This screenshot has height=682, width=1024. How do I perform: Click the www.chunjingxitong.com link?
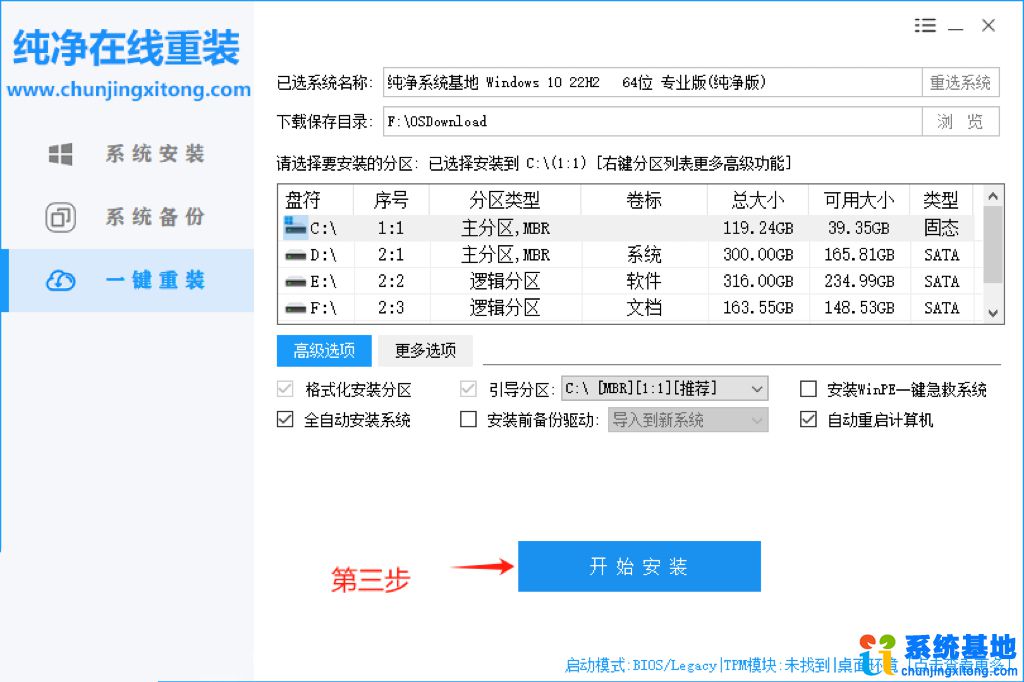pyautogui.click(x=129, y=89)
